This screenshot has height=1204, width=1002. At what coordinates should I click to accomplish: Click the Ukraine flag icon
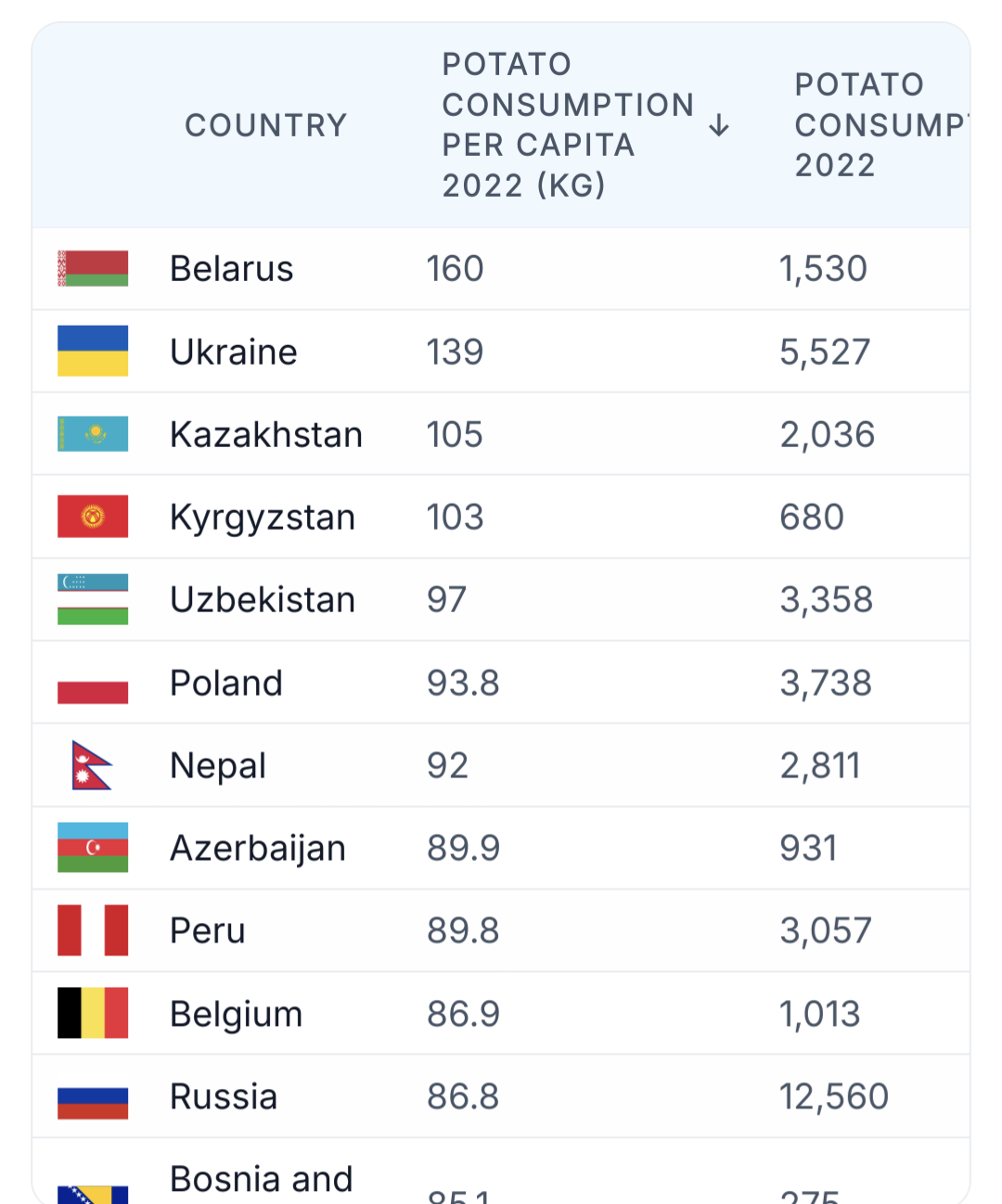click(x=93, y=351)
